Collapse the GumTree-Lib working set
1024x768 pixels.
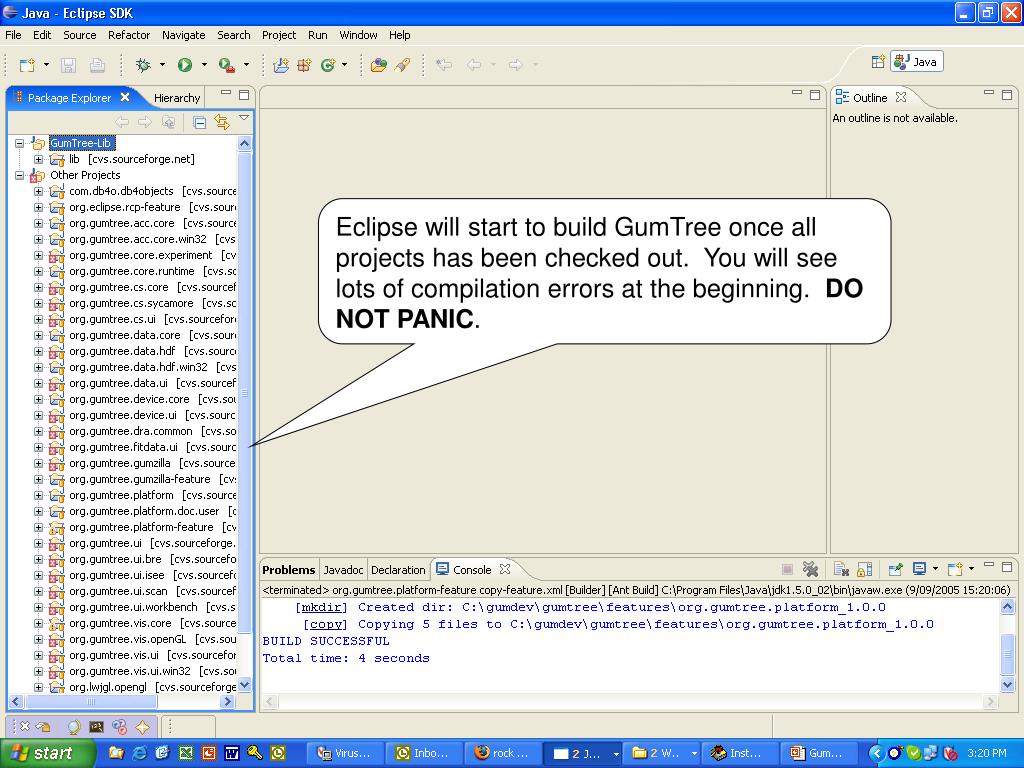pyautogui.click(x=20, y=143)
